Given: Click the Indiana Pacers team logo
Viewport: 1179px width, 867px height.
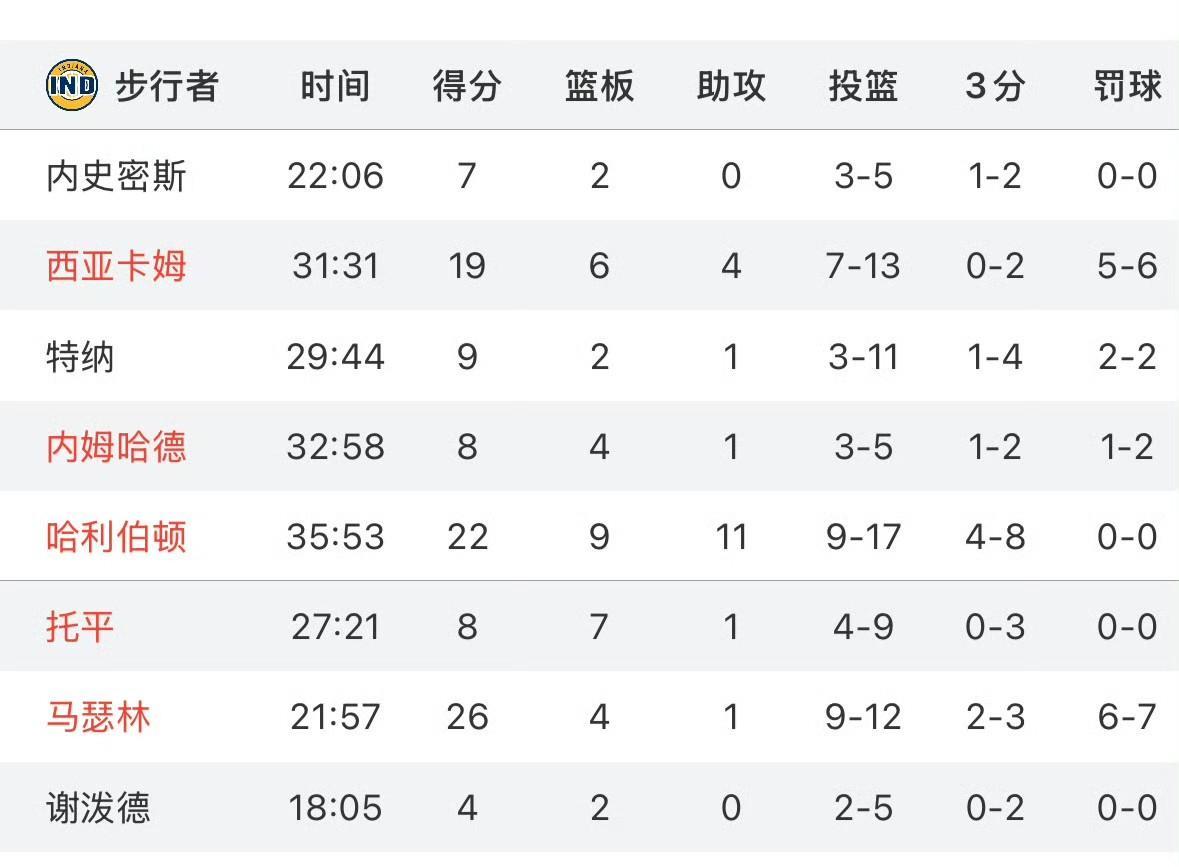Looking at the screenshot, I should coord(71,85).
